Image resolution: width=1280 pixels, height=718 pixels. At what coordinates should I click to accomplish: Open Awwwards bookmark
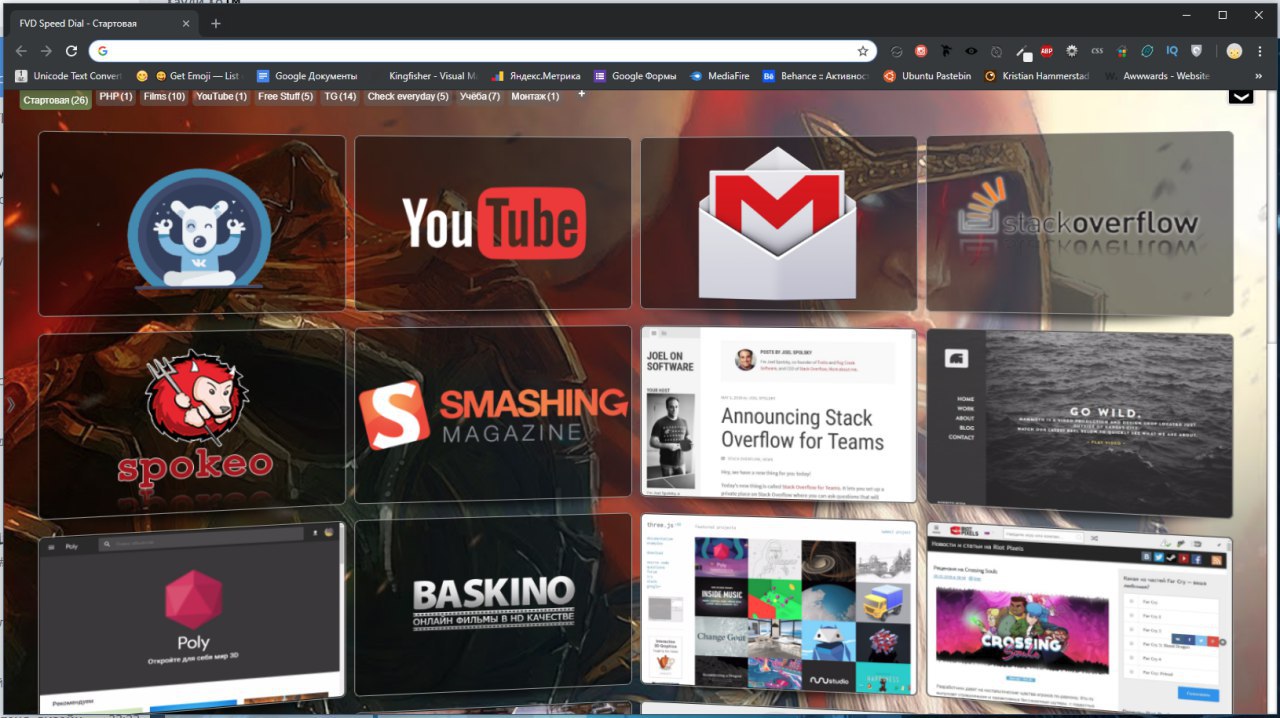(1157, 76)
